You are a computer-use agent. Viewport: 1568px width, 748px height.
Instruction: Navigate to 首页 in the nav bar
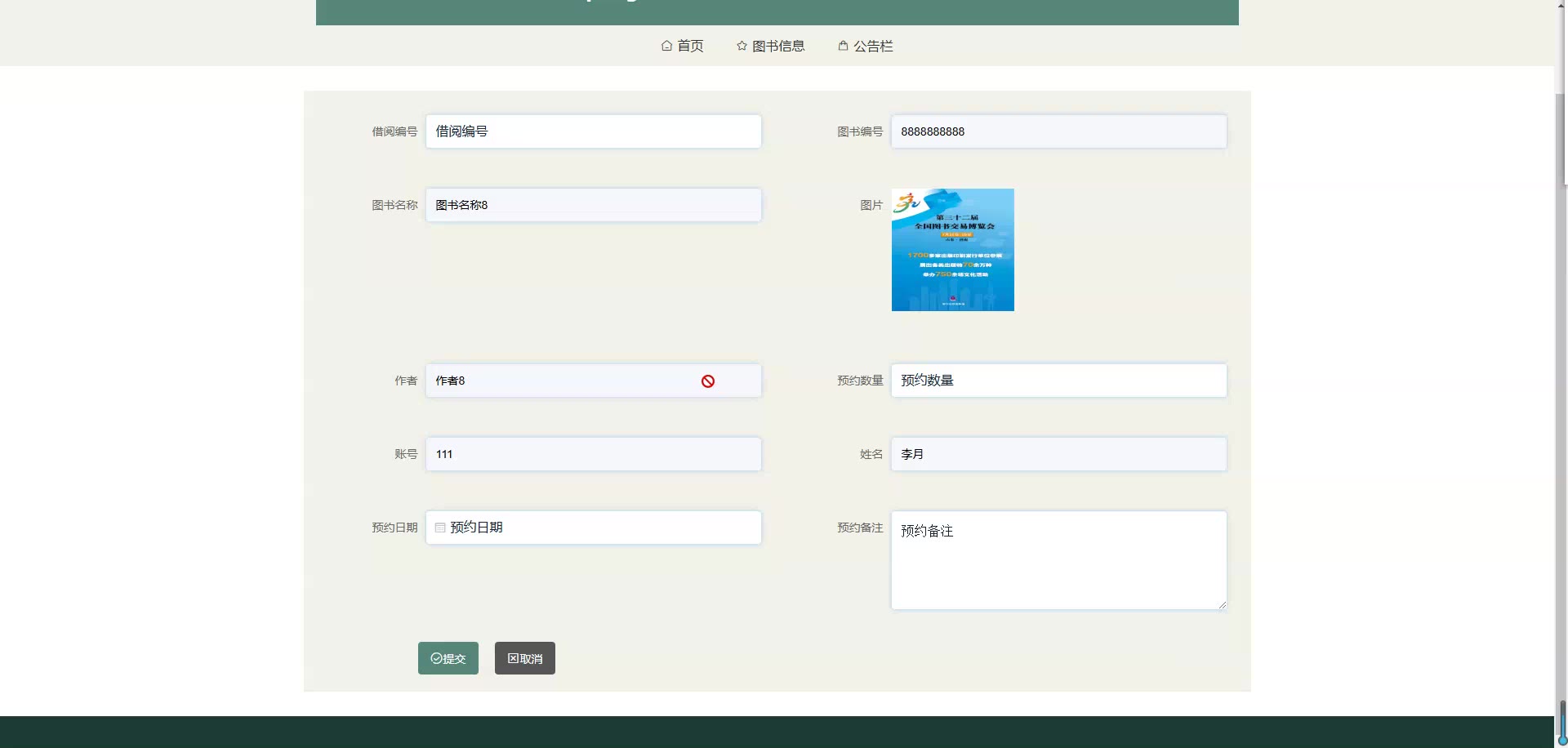pos(689,47)
